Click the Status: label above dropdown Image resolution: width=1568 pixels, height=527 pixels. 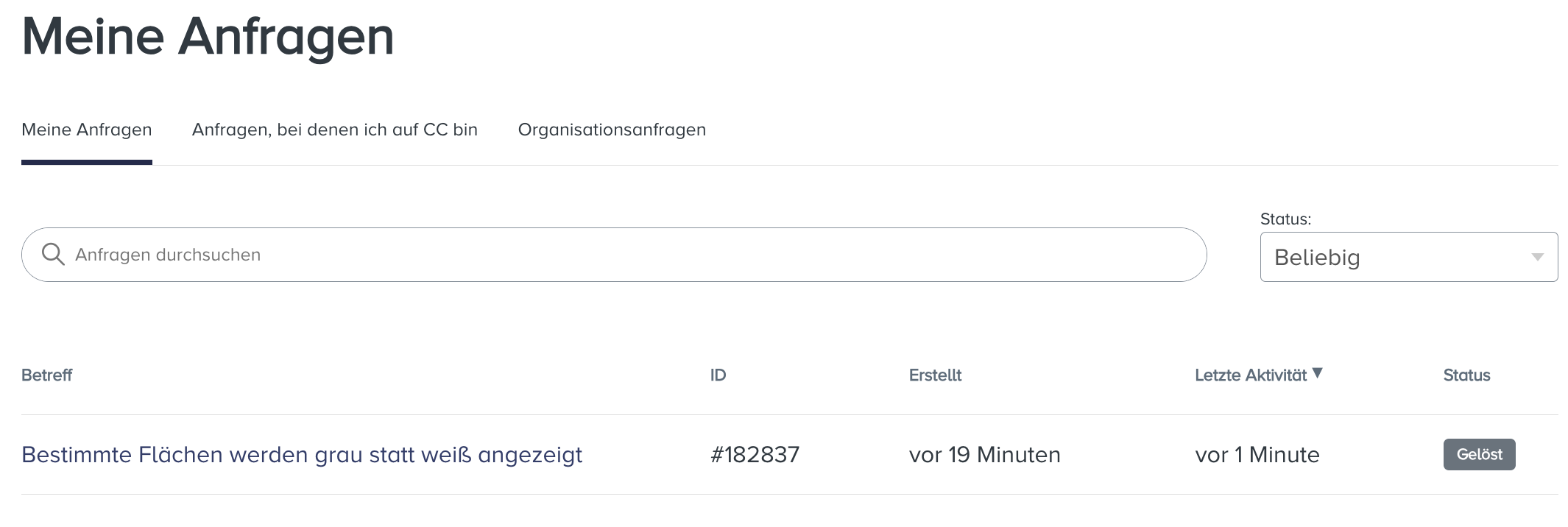click(x=1285, y=219)
